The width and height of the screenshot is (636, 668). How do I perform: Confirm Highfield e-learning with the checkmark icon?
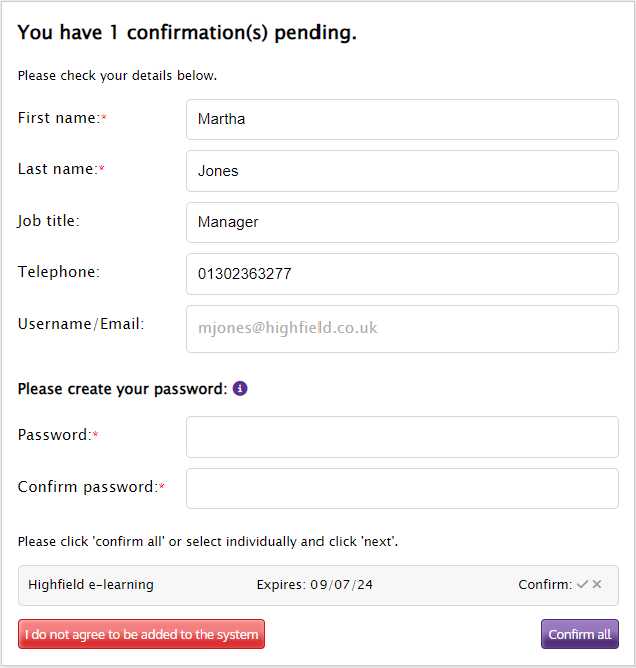tap(582, 584)
